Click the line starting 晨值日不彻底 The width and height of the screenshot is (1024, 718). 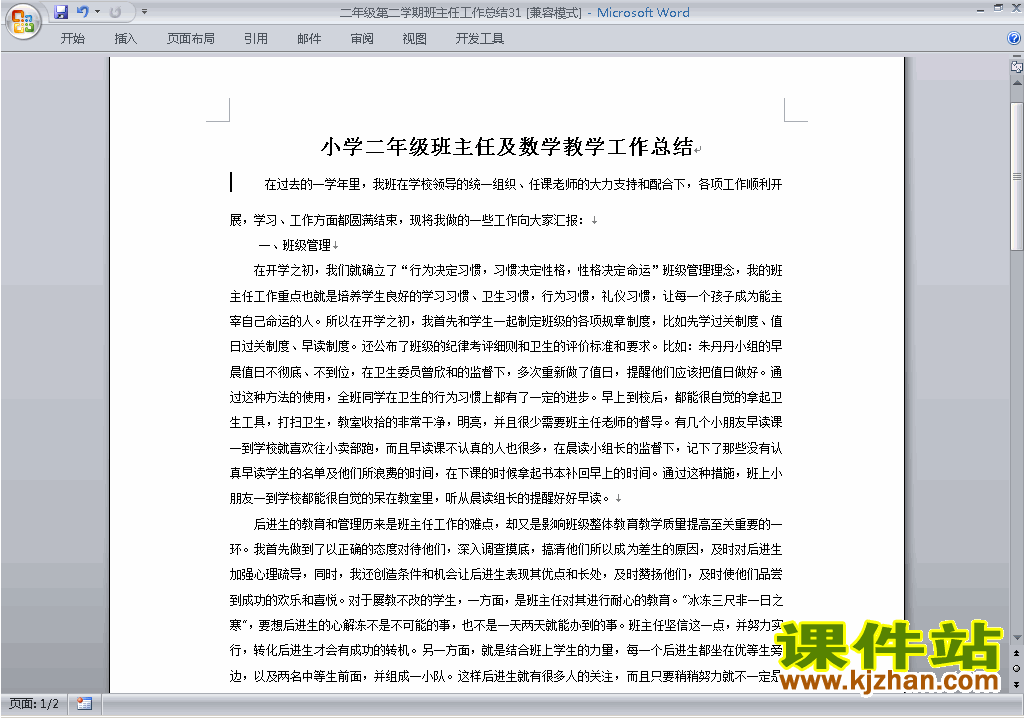[505, 372]
